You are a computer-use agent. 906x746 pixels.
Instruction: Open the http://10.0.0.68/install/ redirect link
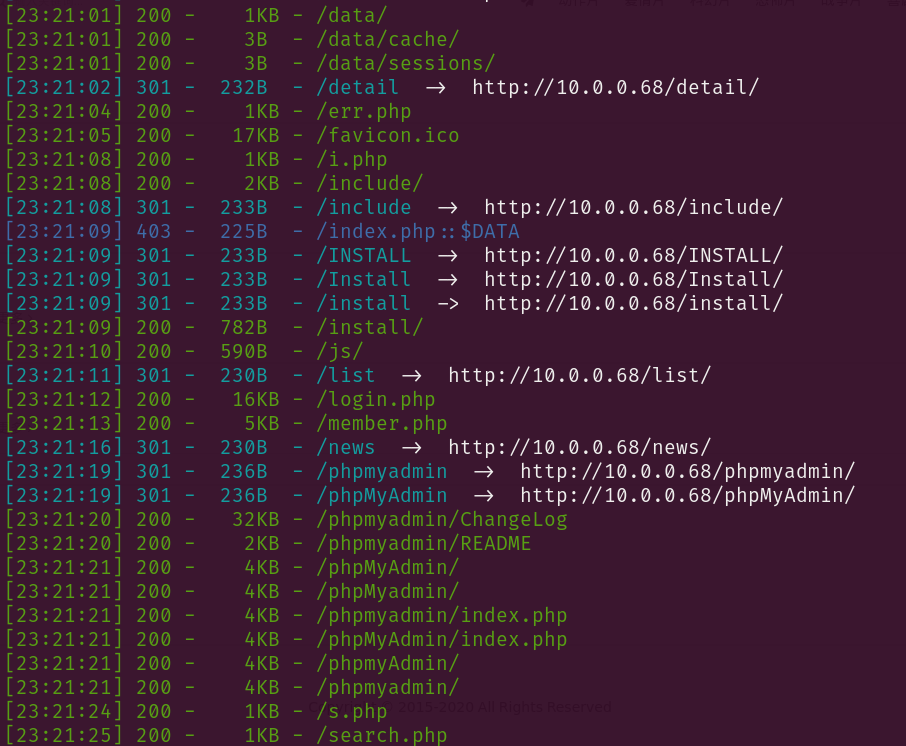pos(633,303)
